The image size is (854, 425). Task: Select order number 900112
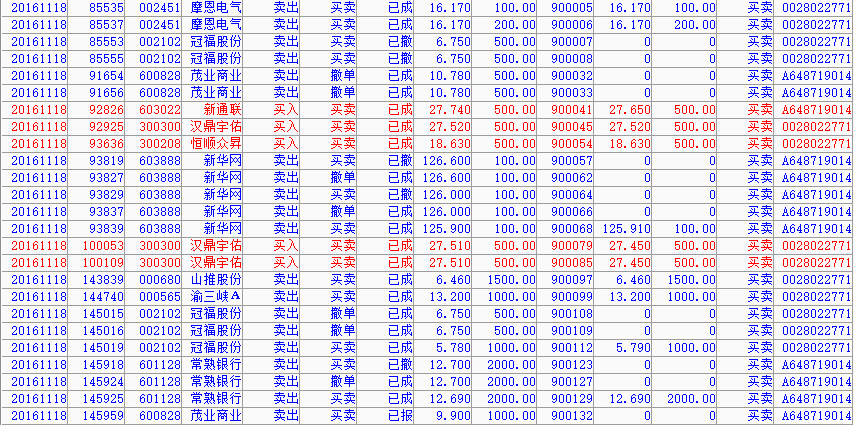point(572,348)
